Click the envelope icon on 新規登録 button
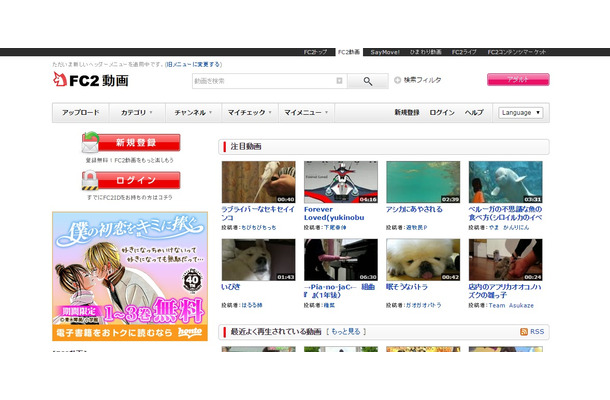610x400 pixels. [x=90, y=143]
